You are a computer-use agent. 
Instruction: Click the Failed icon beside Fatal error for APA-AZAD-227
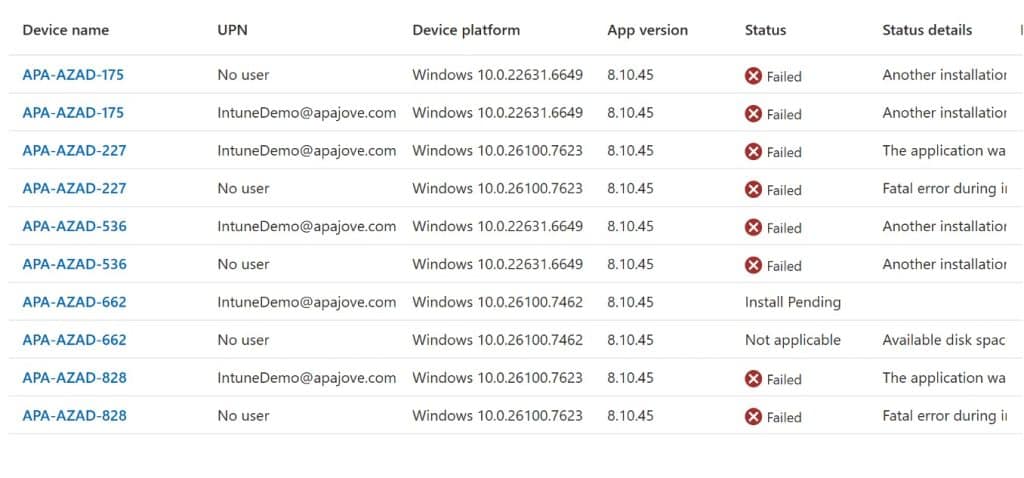click(x=753, y=190)
